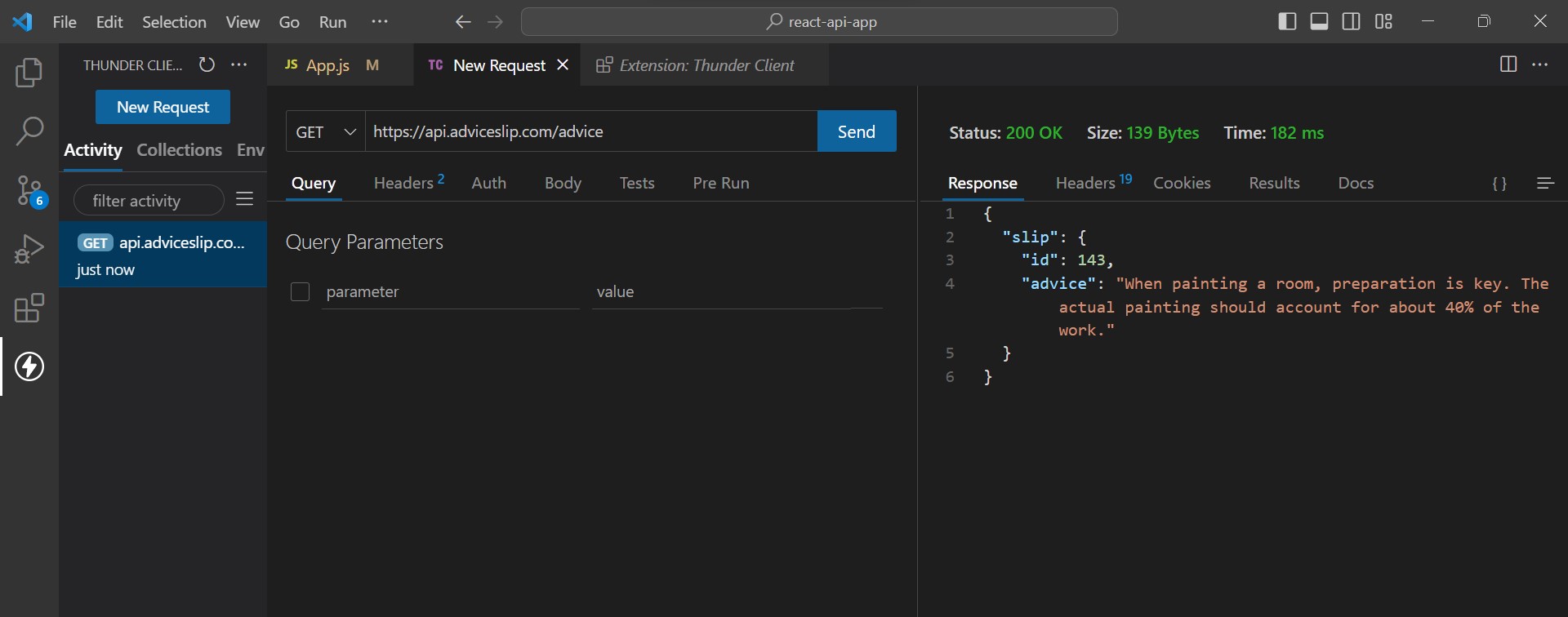Refresh the Thunder Client sidebar

tap(207, 64)
